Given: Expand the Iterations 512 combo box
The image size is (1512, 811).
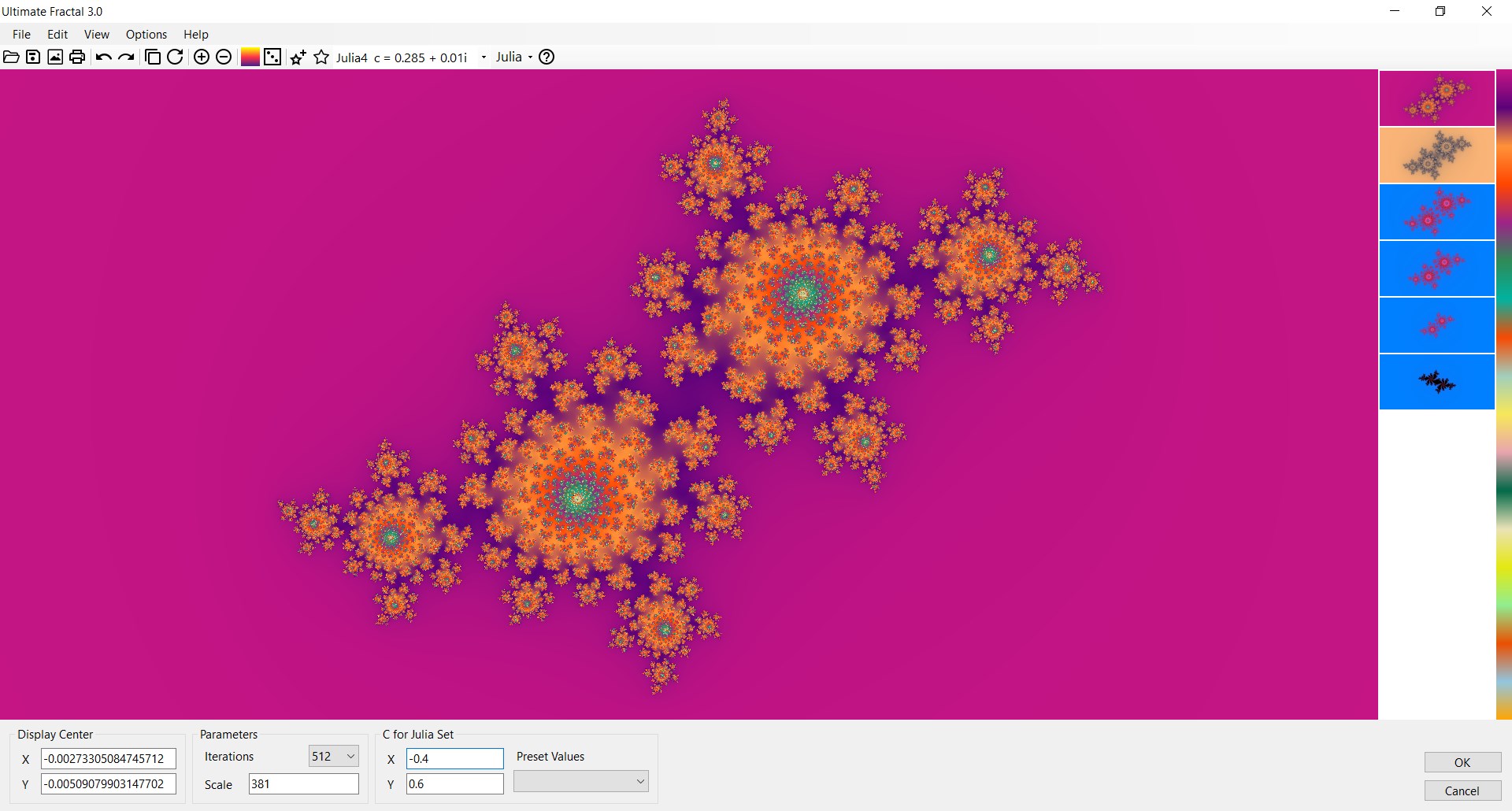Looking at the screenshot, I should click(334, 757).
